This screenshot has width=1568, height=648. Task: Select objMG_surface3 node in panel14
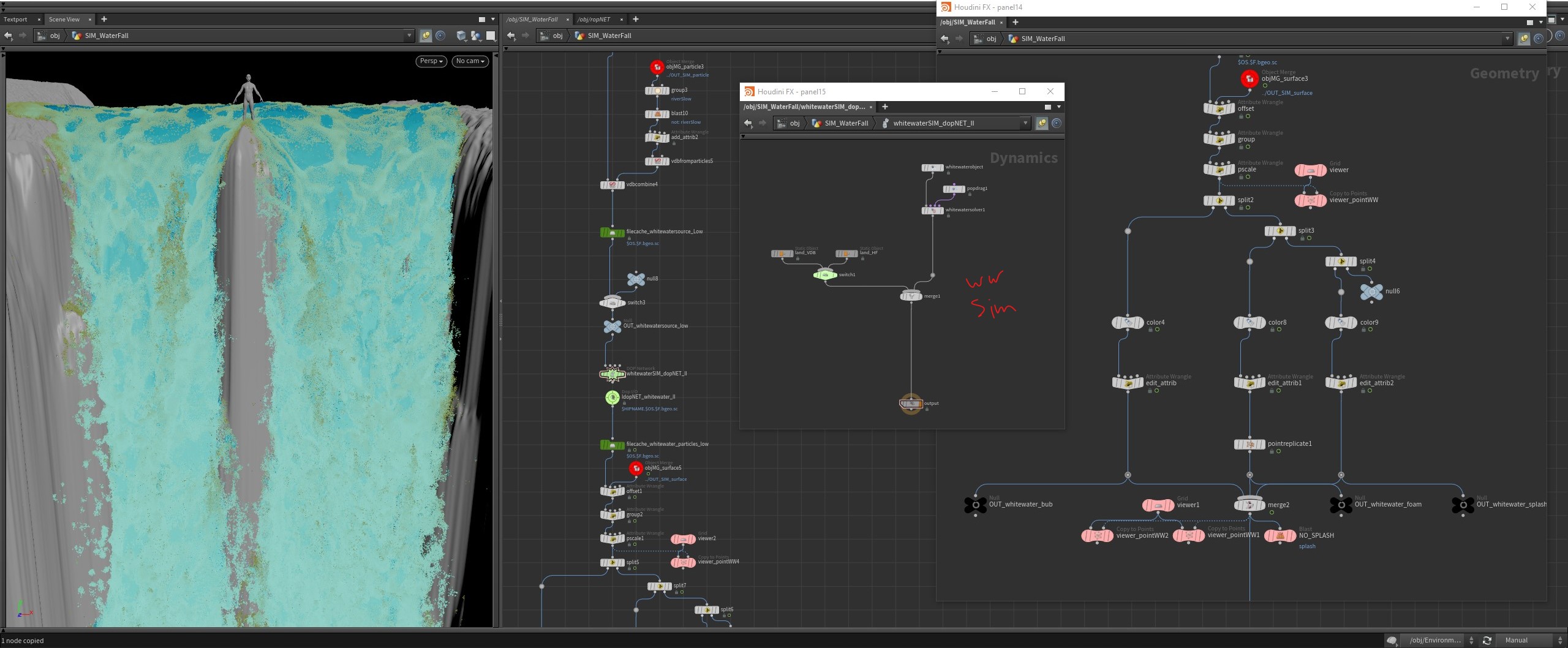coord(1249,78)
